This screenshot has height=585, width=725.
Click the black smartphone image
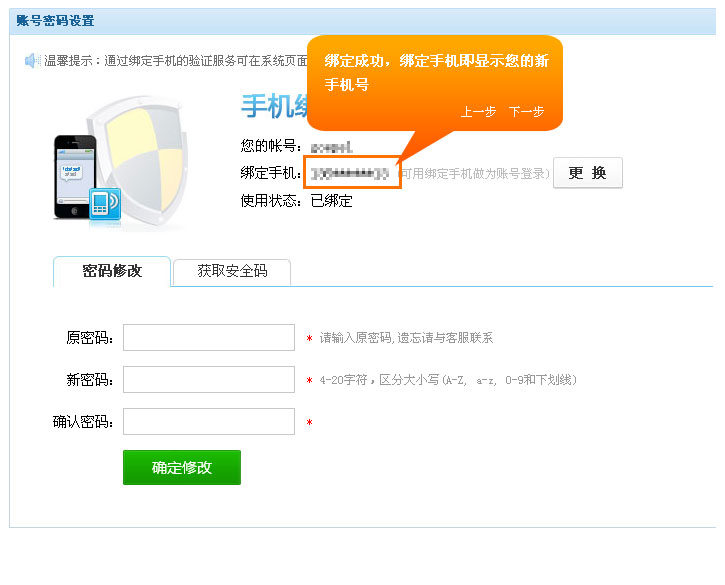tap(73, 176)
